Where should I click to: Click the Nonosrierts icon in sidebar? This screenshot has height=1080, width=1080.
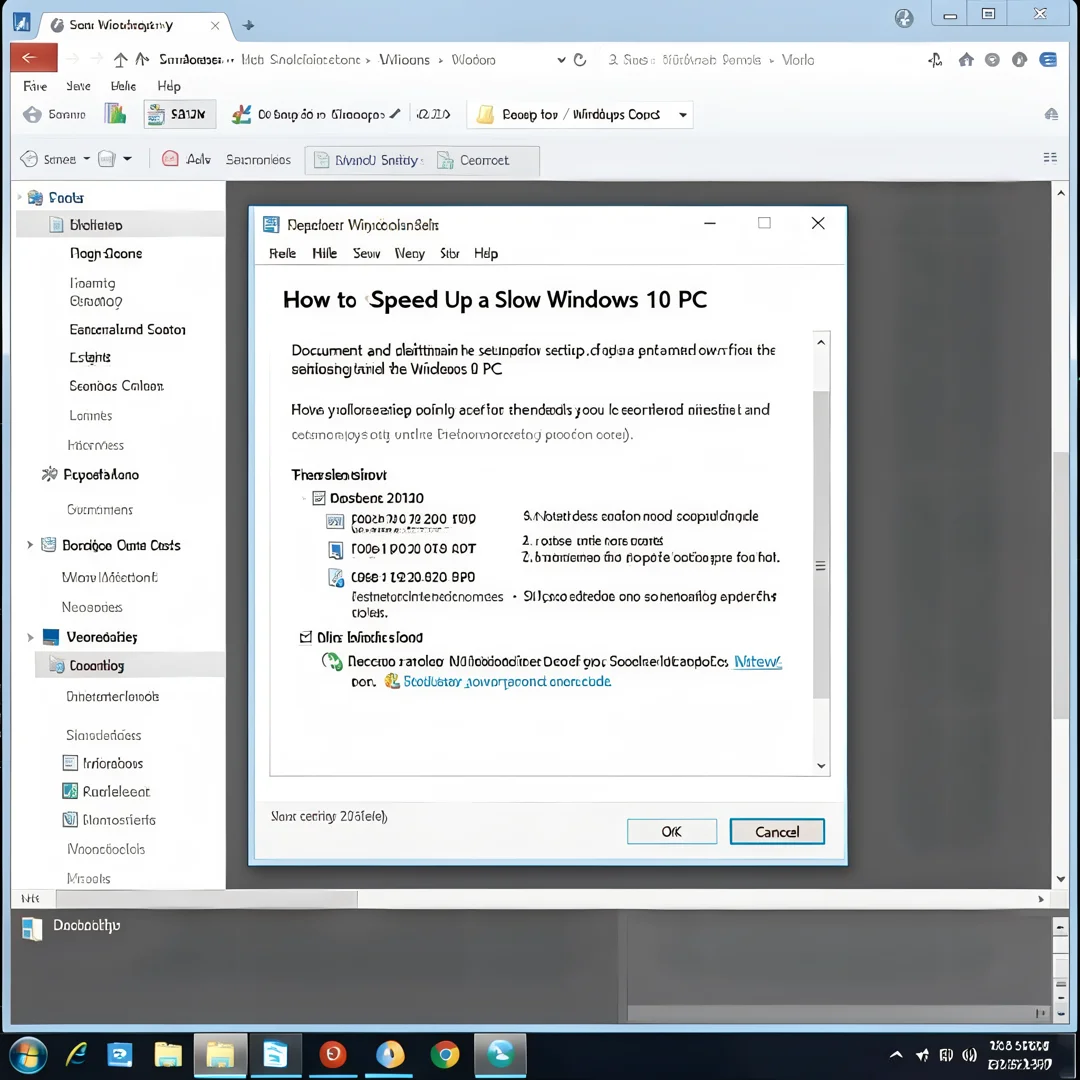click(x=70, y=819)
